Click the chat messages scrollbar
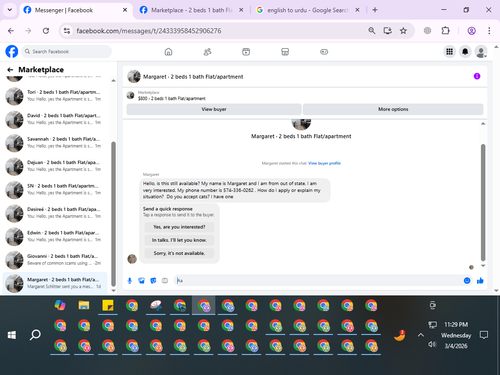 (483, 202)
